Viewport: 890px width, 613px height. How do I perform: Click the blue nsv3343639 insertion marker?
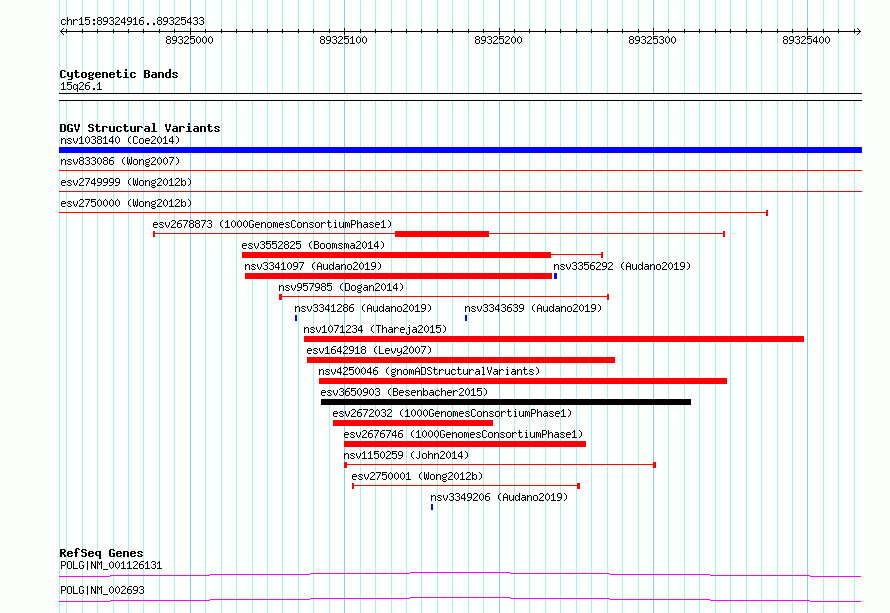point(466,318)
